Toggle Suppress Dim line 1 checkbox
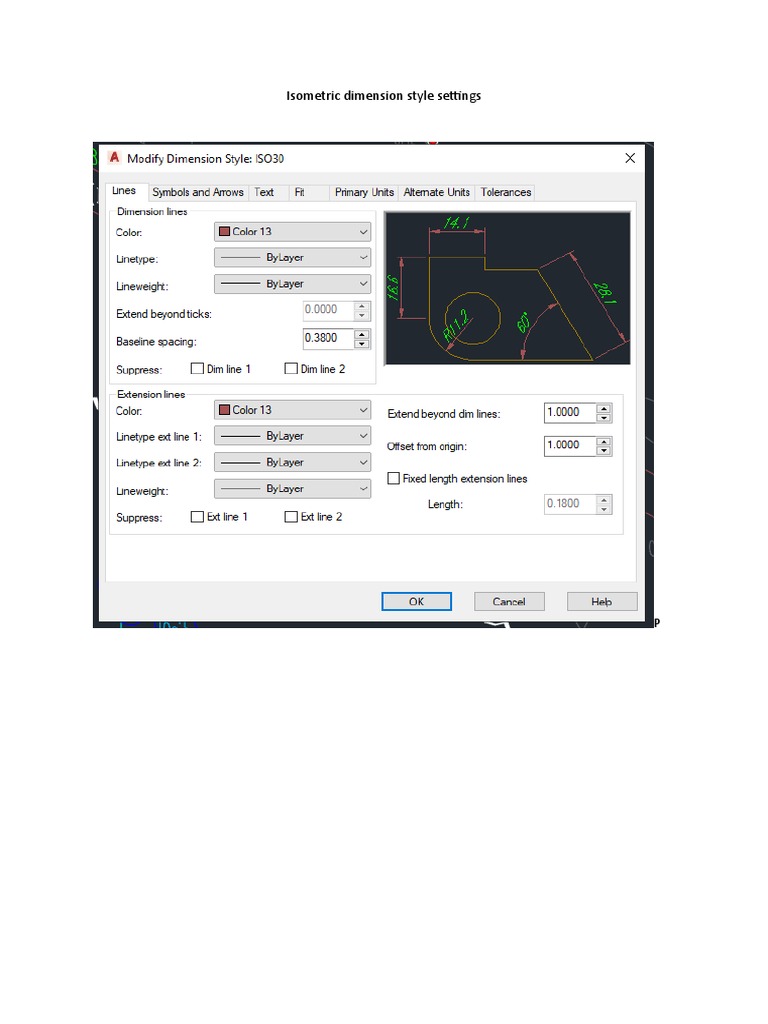Screen dimensions: 768x1024 [197, 368]
